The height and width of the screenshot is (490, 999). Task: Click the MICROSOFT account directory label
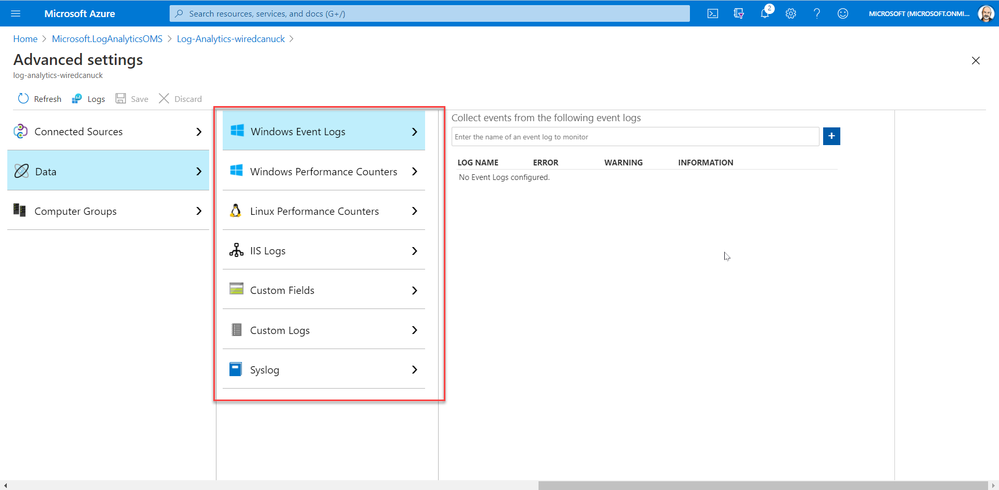(x=921, y=13)
